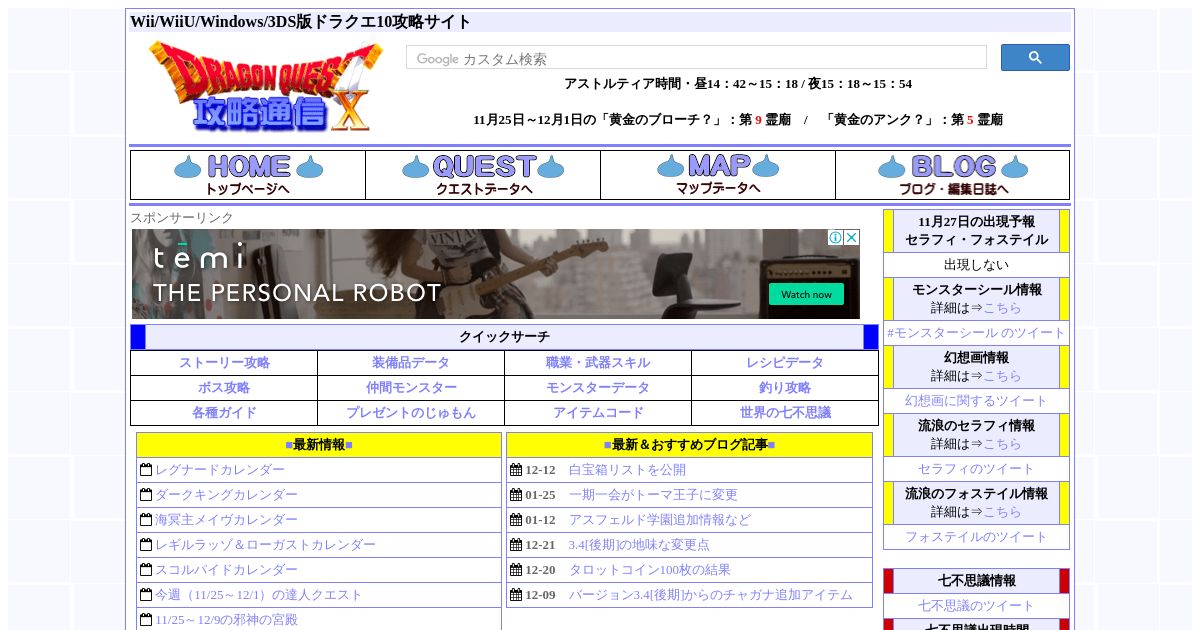Screen dimensions: 1200x630
Task: Open the ad info icon
Action: tap(835, 238)
